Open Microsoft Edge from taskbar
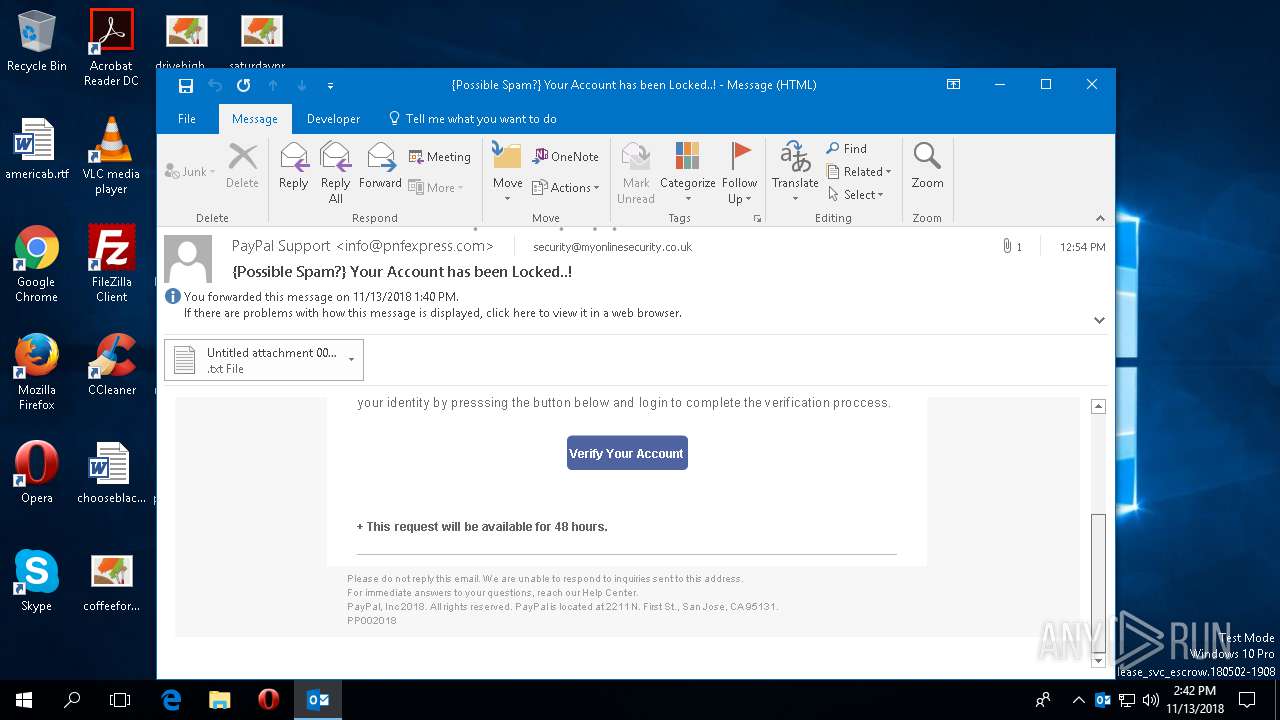1280x720 pixels. (171, 700)
